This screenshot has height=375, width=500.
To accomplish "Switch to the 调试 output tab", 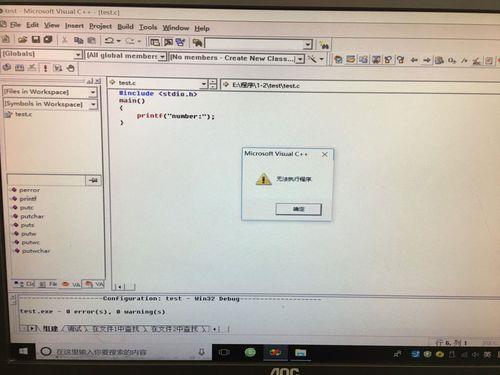I will point(74,329).
